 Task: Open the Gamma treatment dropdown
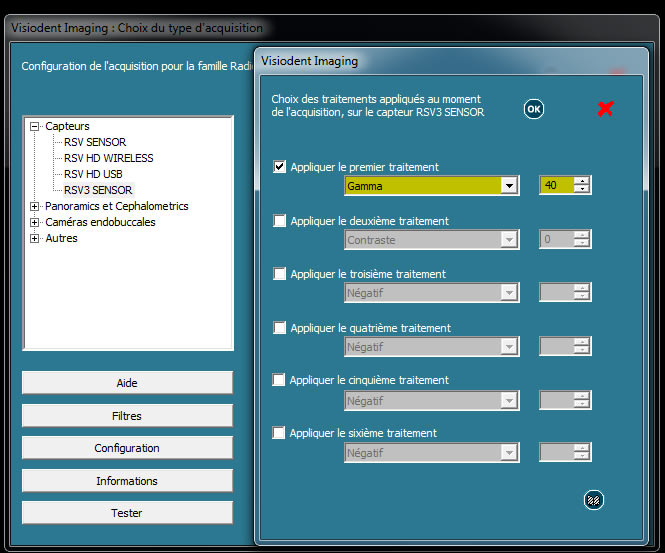pyautogui.click(x=509, y=186)
